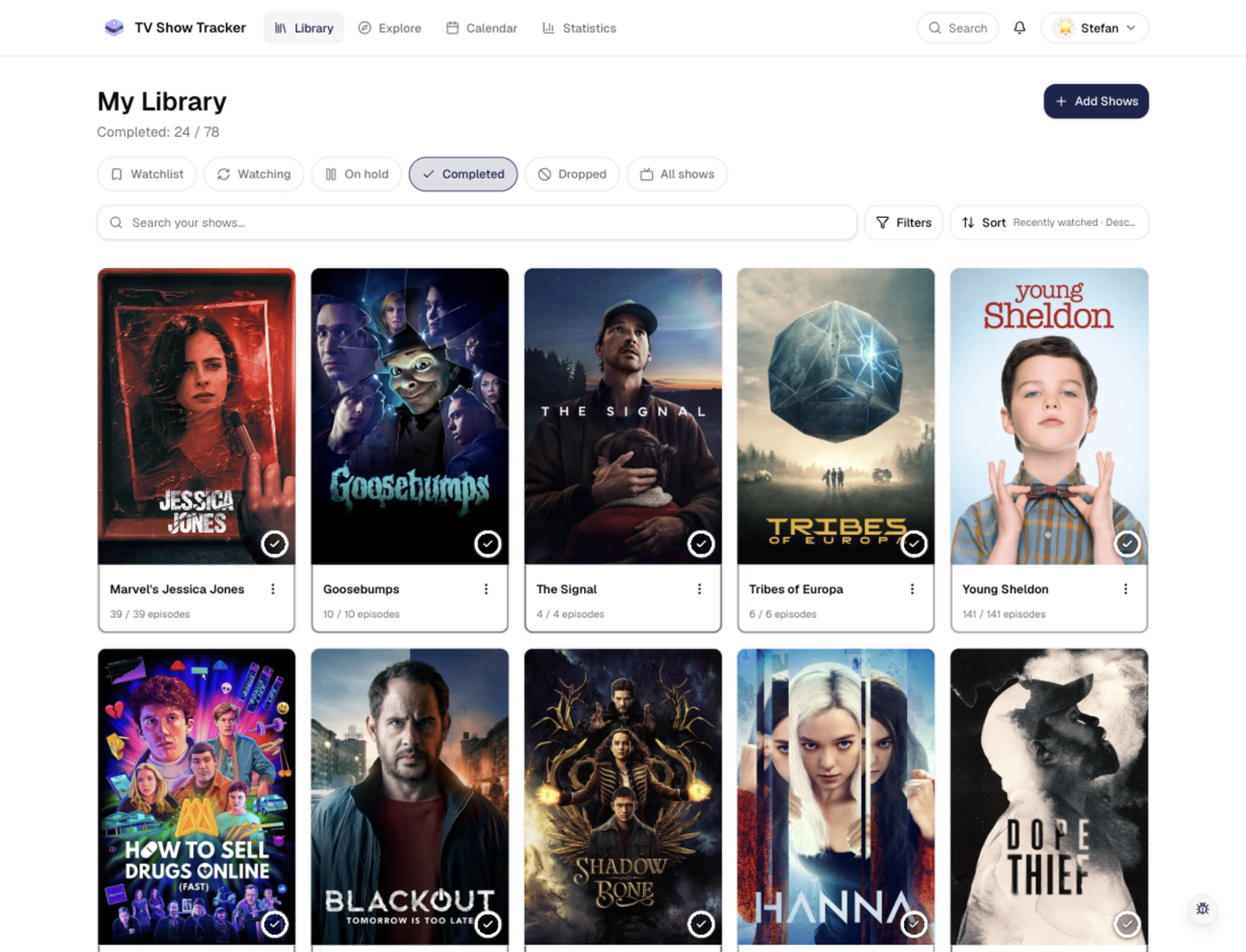Screen dimensions: 1246x952
Task: Open options menu for Tribes of Europa
Action: click(912, 589)
